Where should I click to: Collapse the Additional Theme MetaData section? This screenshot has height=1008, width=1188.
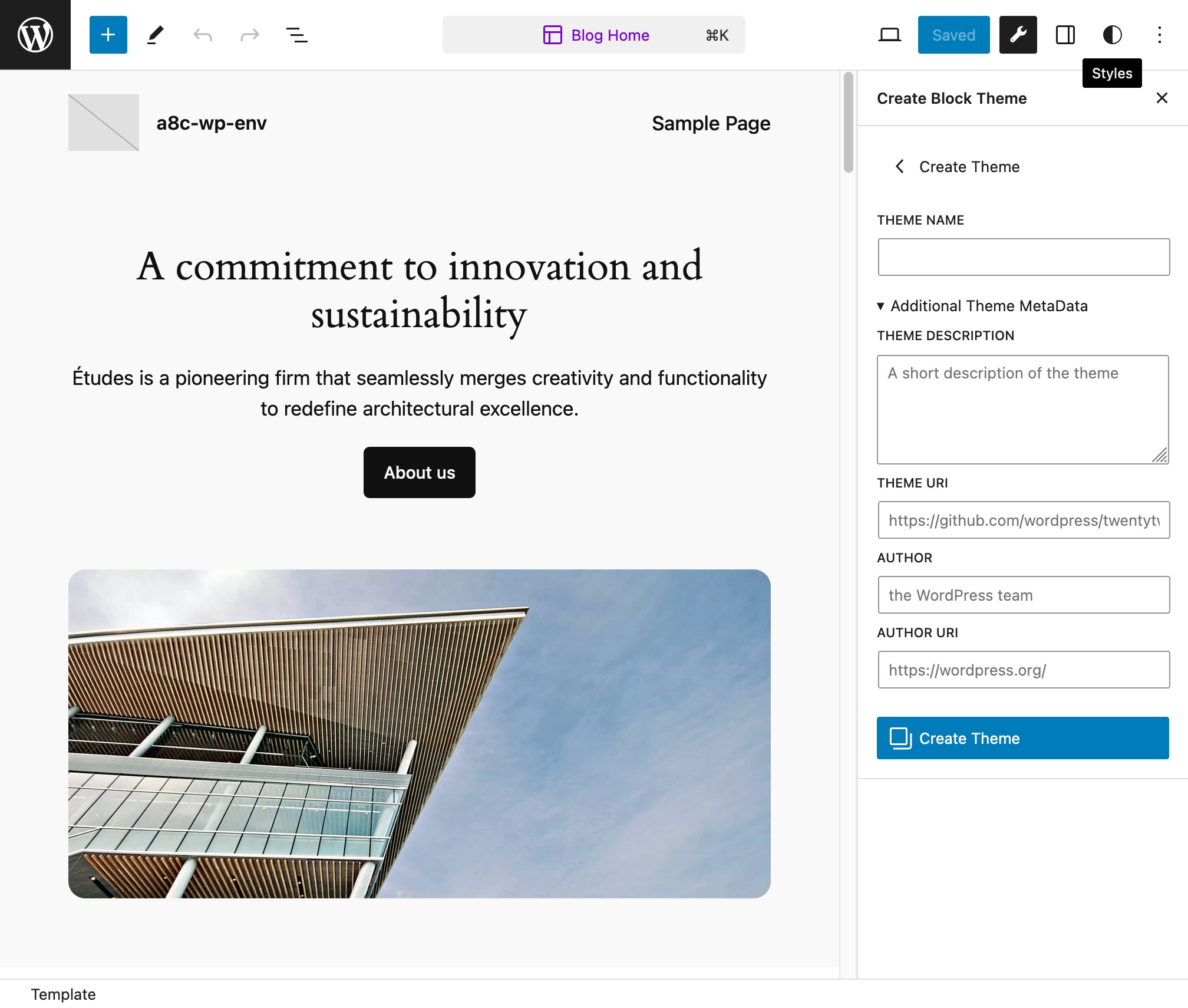click(x=982, y=306)
